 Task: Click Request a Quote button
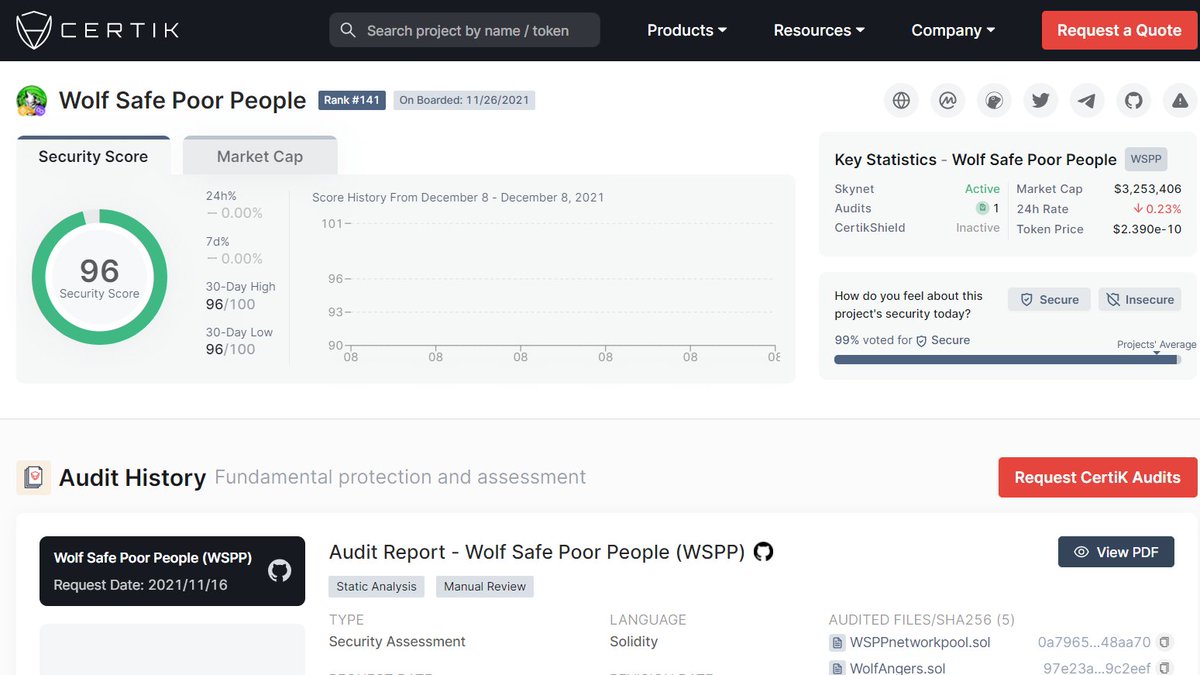coord(1119,30)
